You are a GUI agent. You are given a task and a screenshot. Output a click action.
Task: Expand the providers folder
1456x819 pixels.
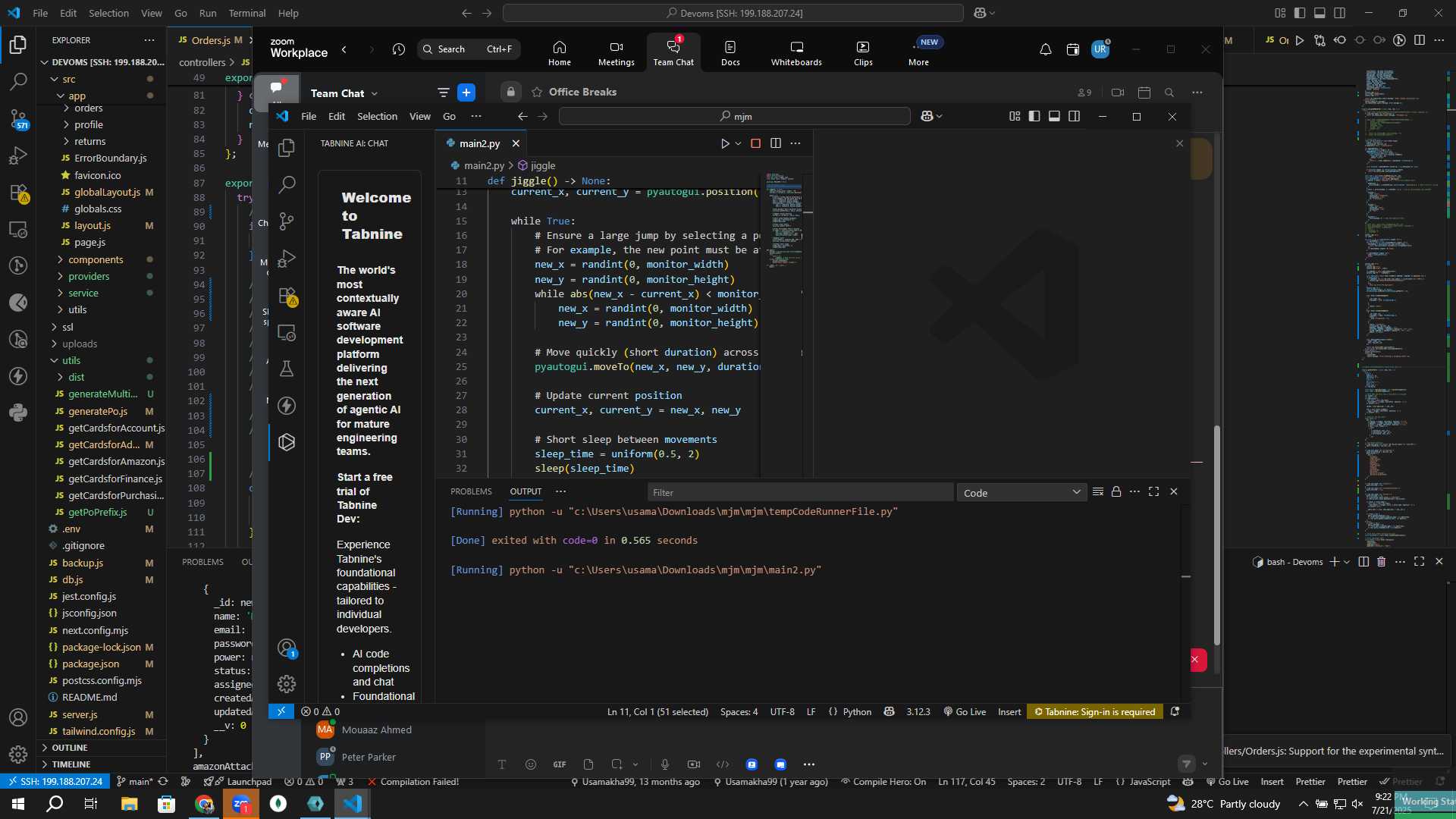[89, 276]
